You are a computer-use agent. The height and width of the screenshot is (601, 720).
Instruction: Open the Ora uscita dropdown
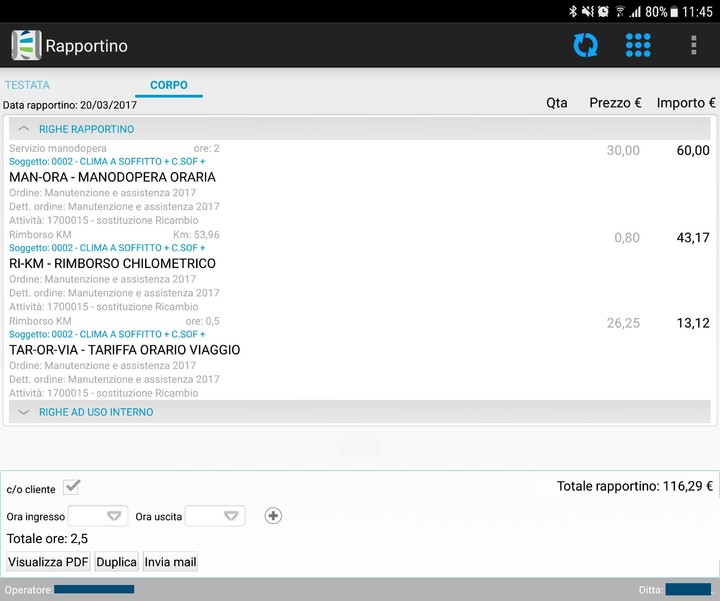(215, 516)
